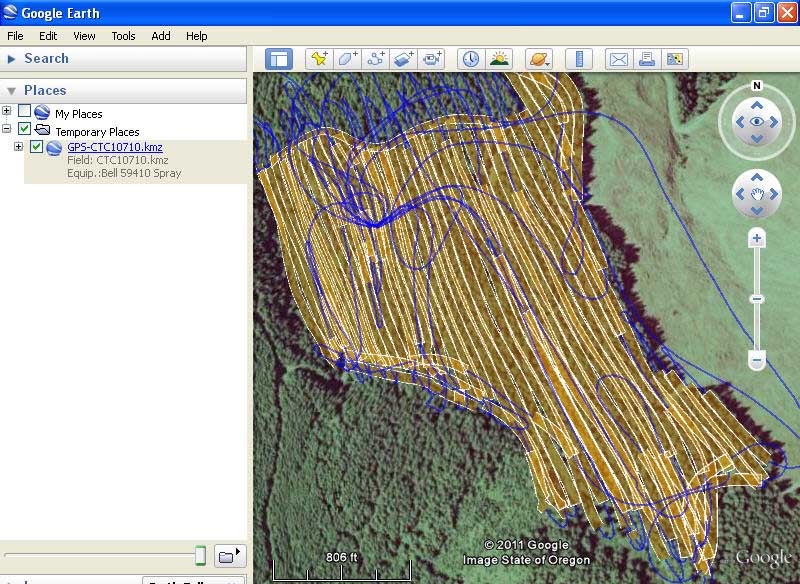
Task: Show sunlight across the landscape
Action: pos(498,59)
